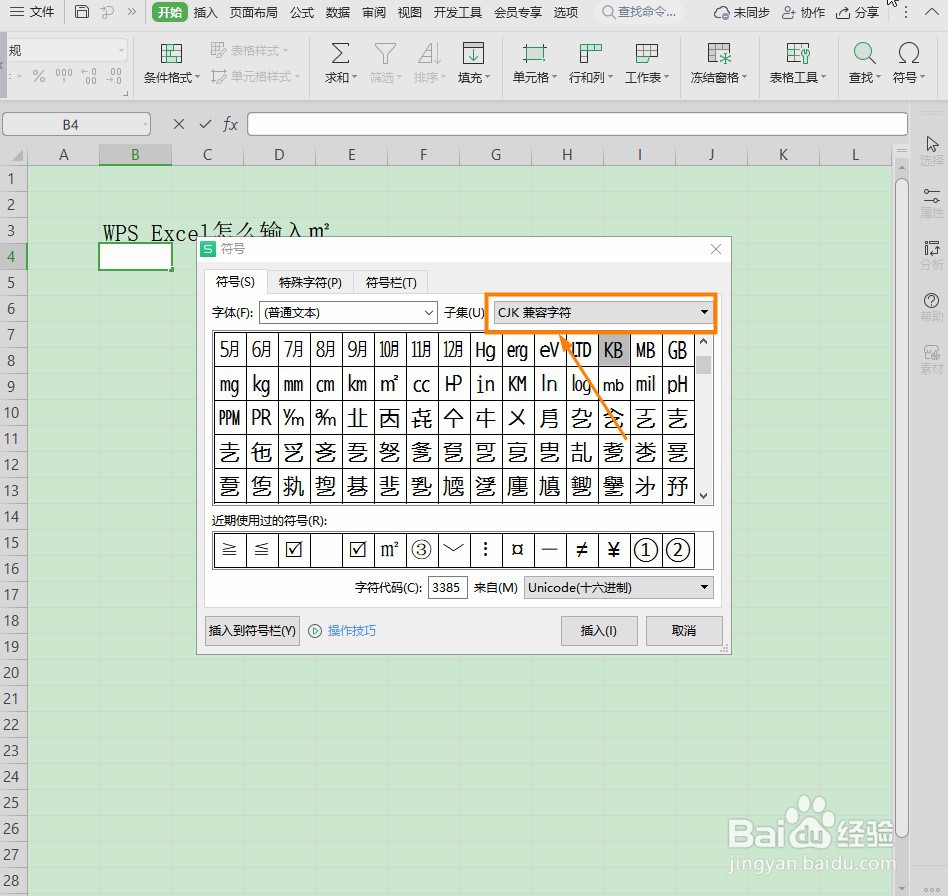Viewport: 948px width, 896px height.
Task: Click the cancel X in formula bar
Action: click(x=178, y=125)
